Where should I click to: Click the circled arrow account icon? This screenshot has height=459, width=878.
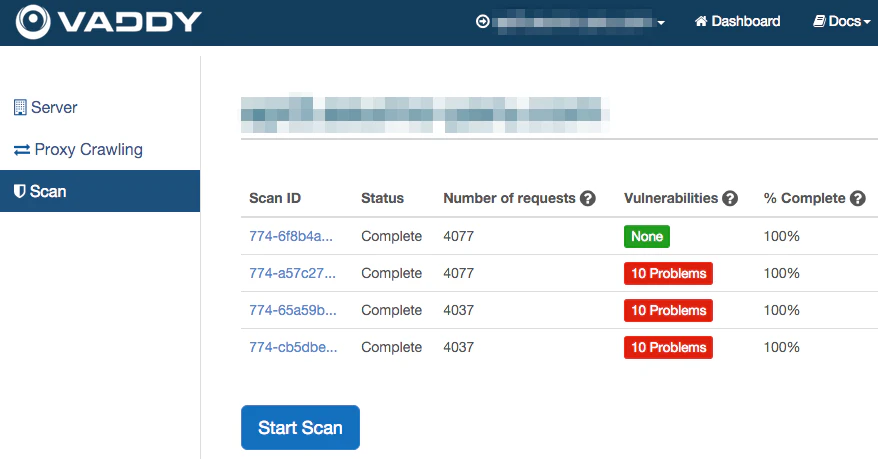click(x=483, y=21)
